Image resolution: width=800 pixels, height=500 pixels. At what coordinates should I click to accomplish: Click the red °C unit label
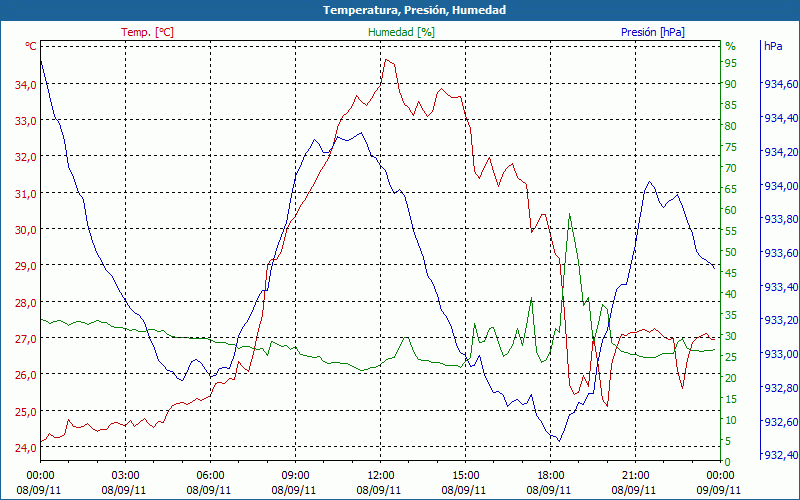[30, 46]
